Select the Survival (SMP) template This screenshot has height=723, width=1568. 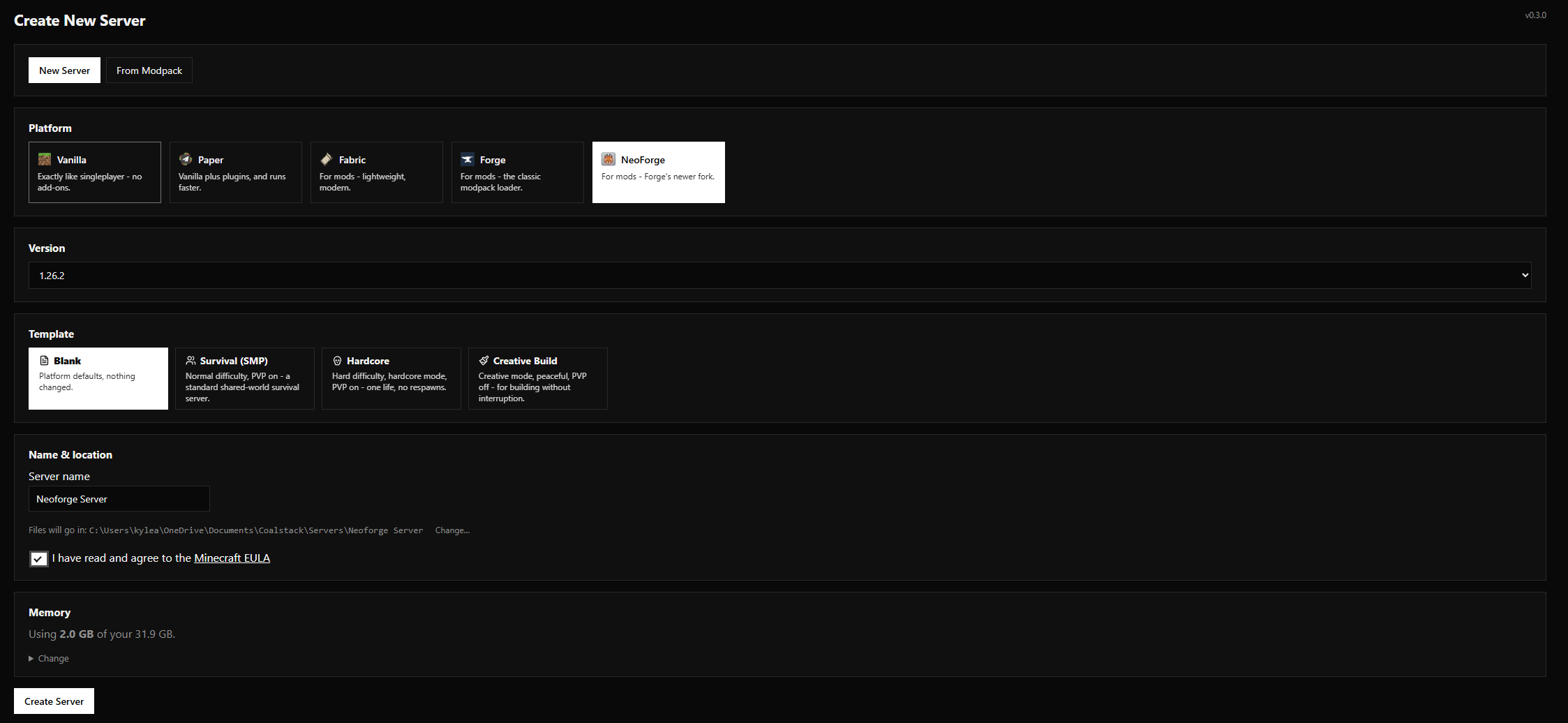pos(245,378)
